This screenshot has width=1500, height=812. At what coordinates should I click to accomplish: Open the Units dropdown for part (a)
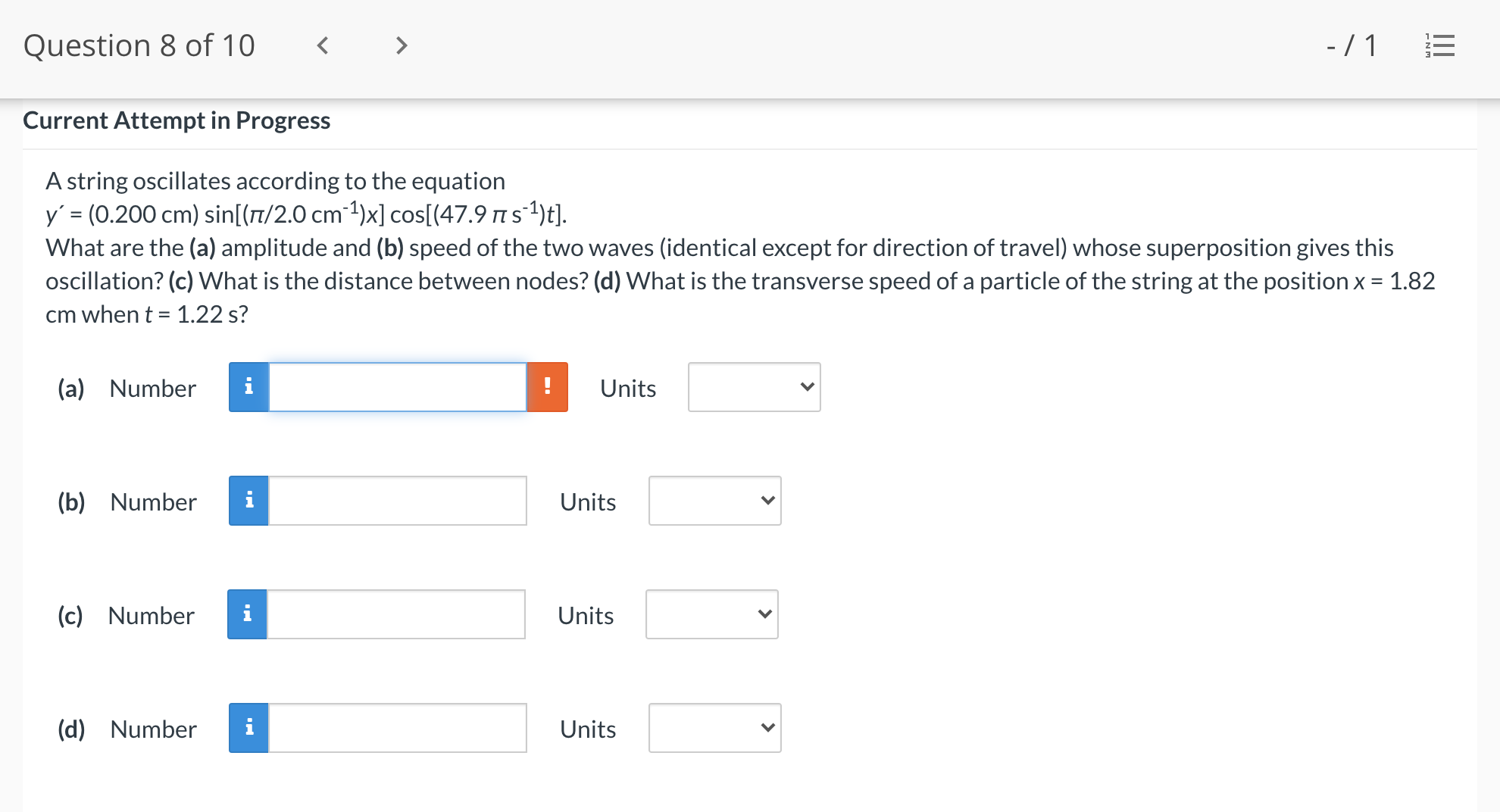click(x=753, y=387)
